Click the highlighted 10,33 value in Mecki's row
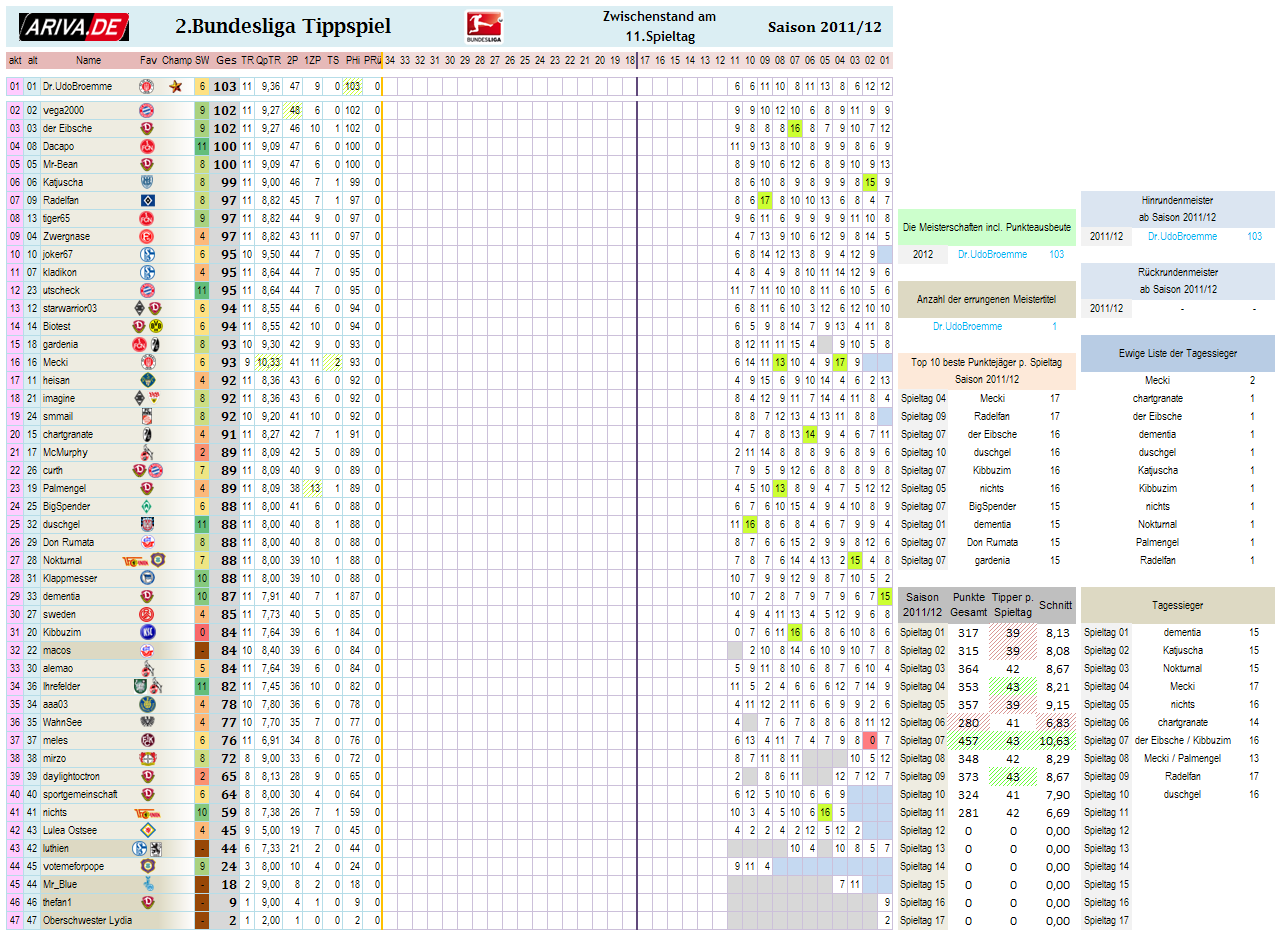This screenshot has width=1281, height=936. click(268, 362)
